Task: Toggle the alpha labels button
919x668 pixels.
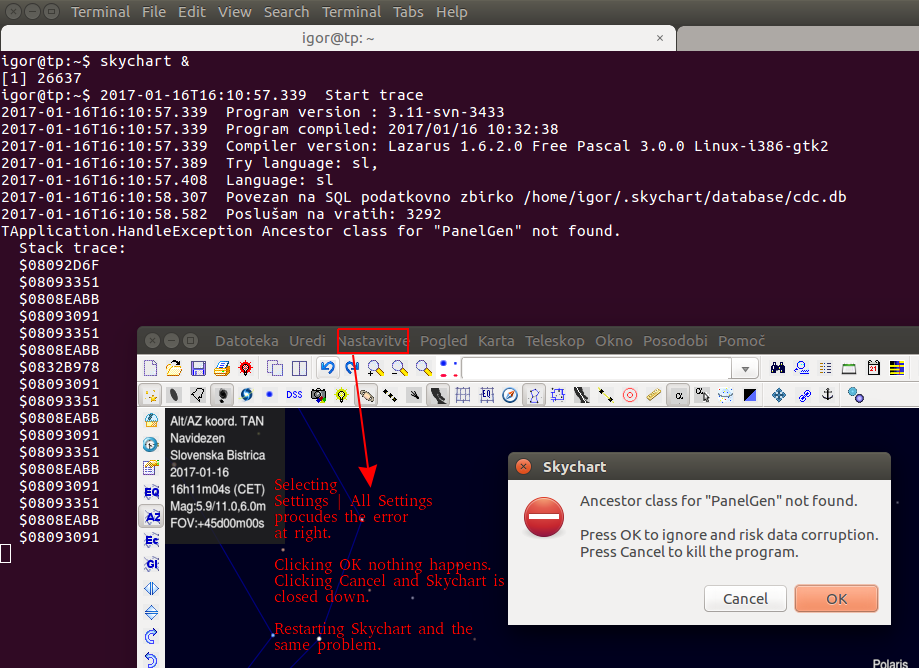Action: 679,396
